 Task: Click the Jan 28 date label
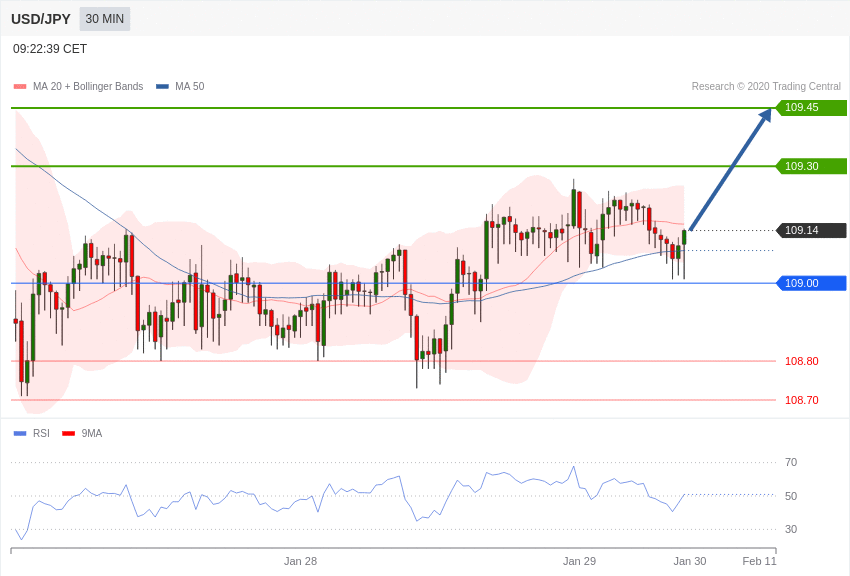(300, 561)
